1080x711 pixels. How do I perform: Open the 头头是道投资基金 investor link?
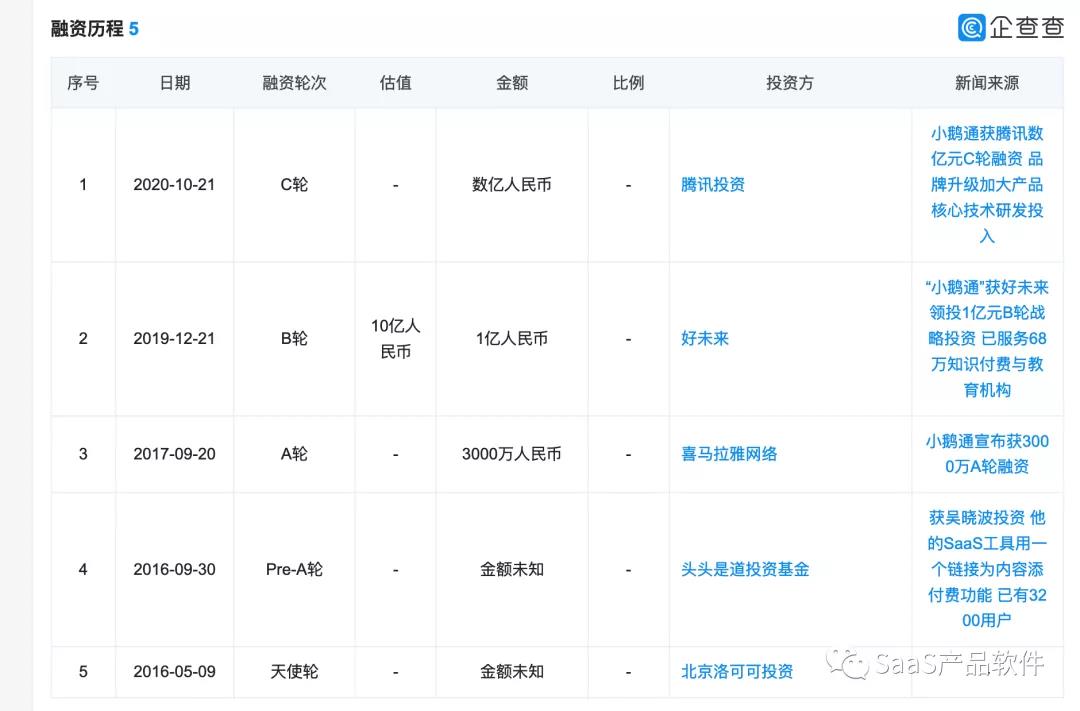[744, 570]
